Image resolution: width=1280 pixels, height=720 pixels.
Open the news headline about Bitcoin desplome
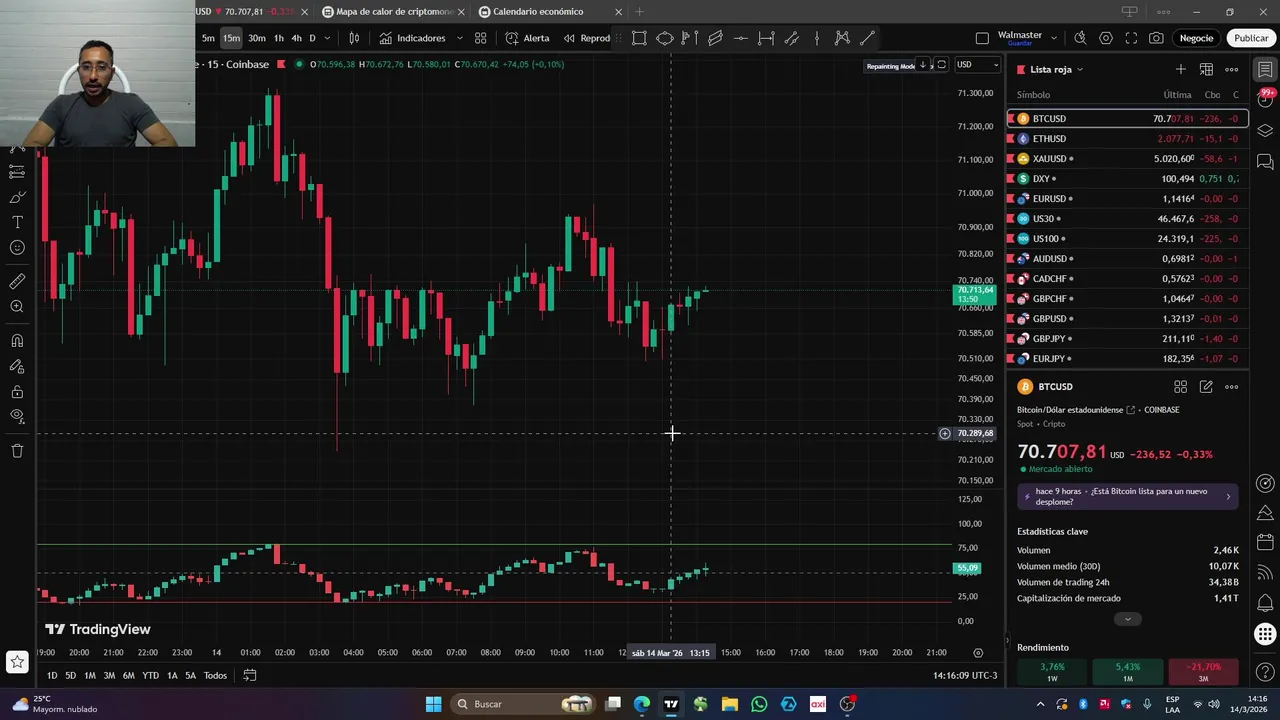pos(1127,496)
